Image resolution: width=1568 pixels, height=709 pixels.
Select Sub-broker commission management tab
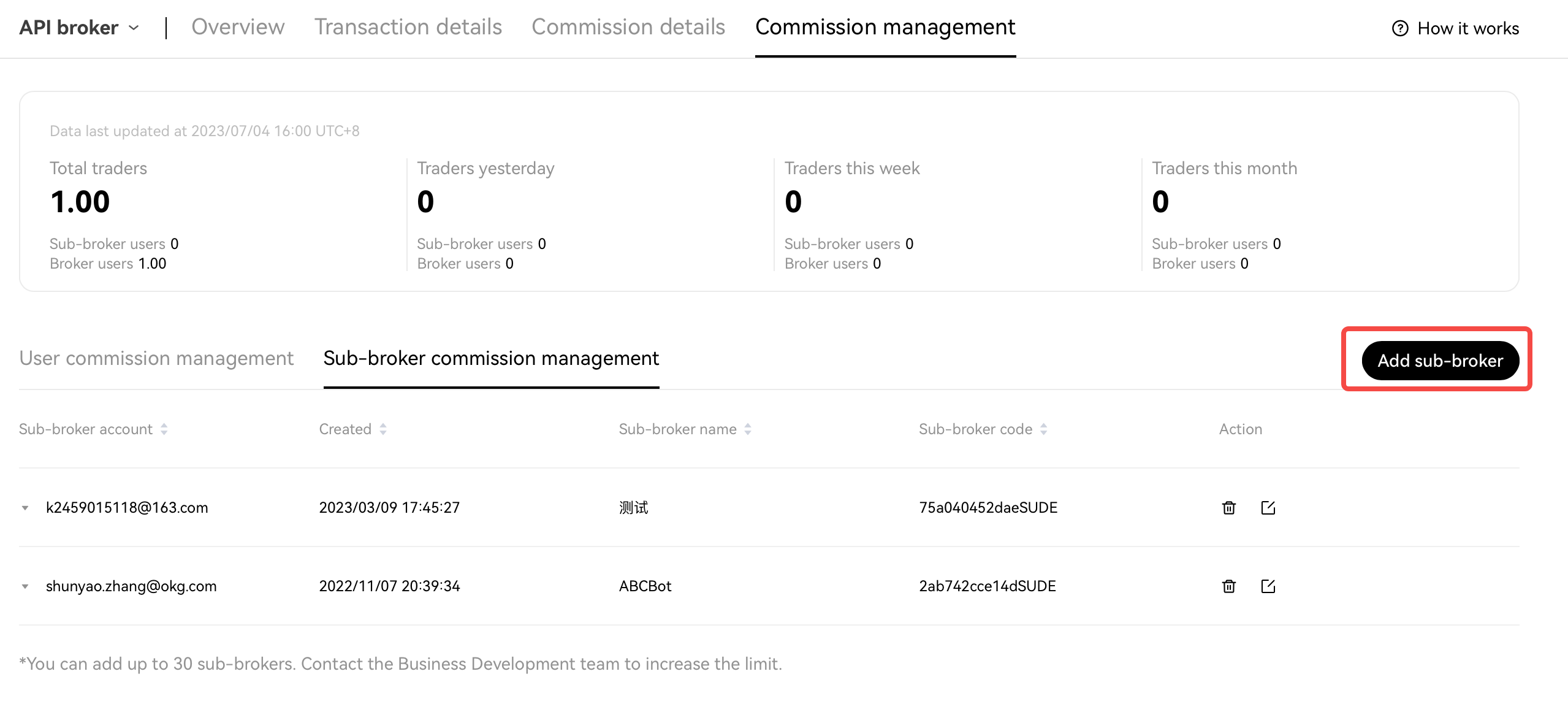(491, 358)
